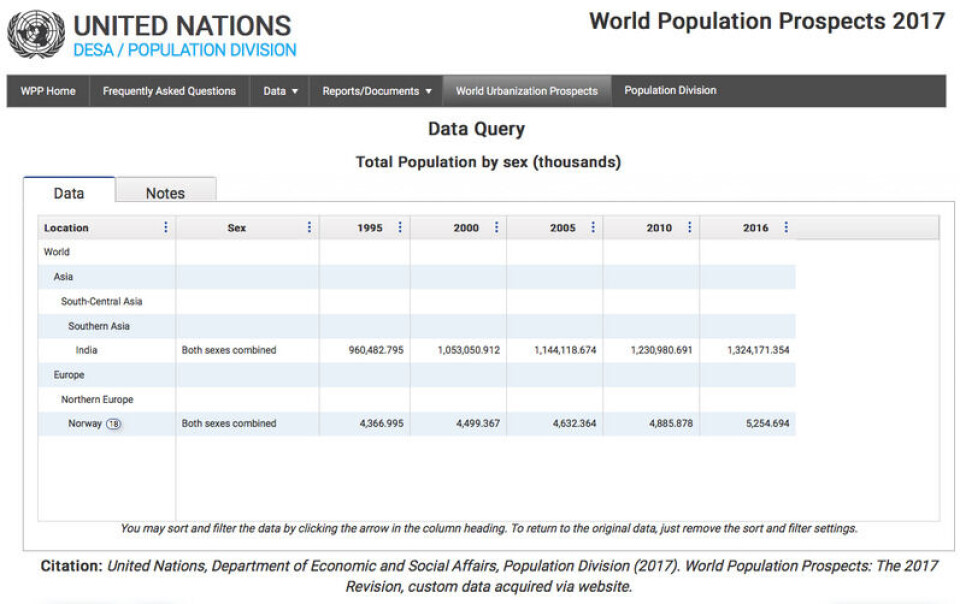Select the Data tab
960x604 pixels.
tap(69, 193)
